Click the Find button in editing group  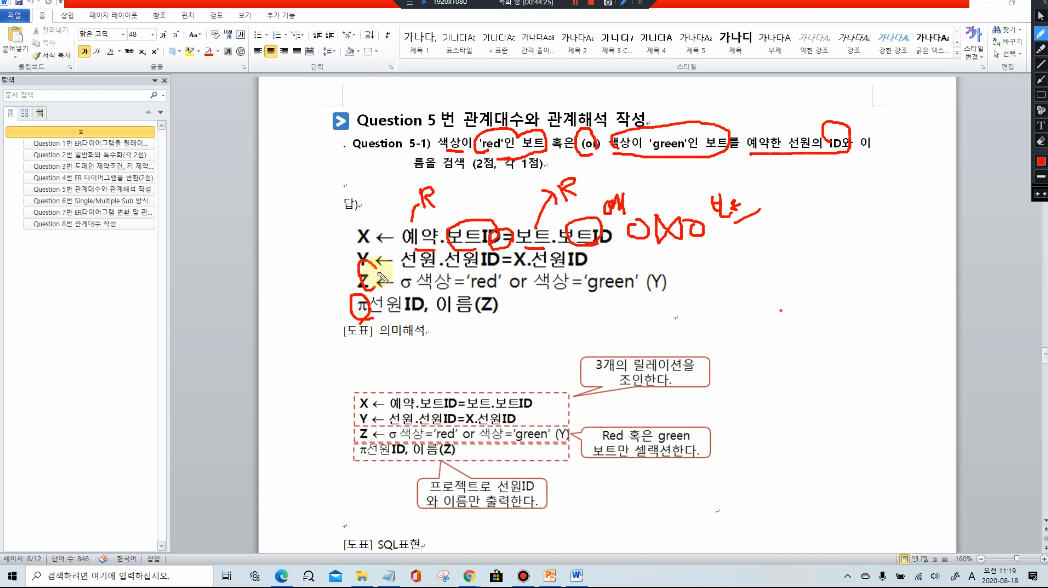click(1005, 30)
